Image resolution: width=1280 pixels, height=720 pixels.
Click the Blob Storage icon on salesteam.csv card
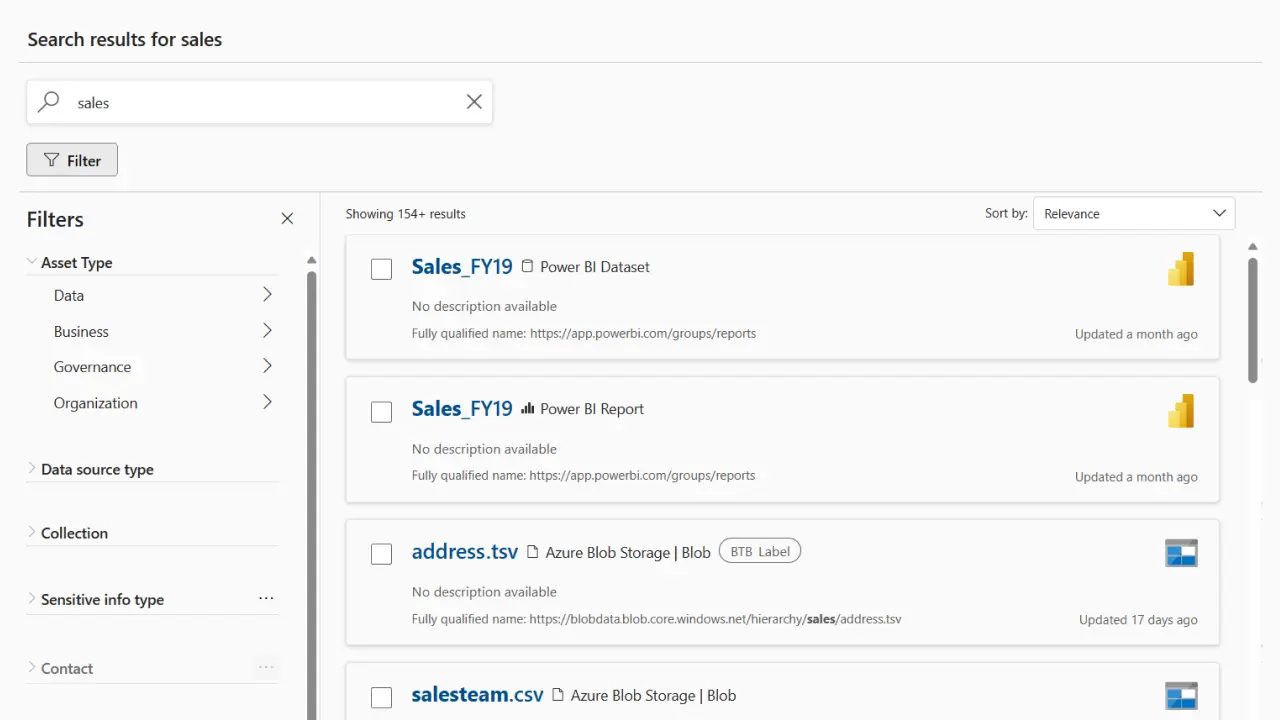tap(1181, 696)
